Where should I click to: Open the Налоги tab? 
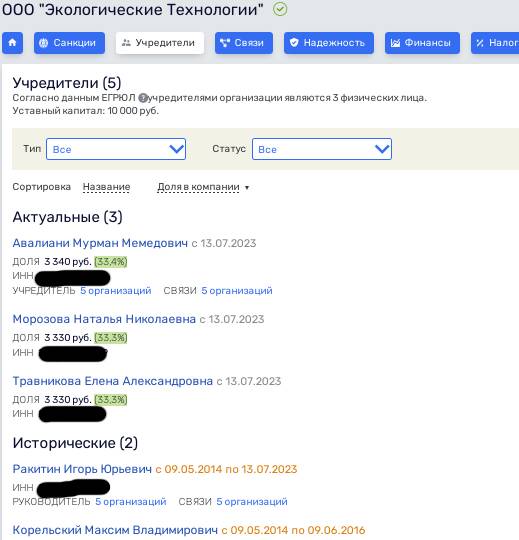point(495,43)
